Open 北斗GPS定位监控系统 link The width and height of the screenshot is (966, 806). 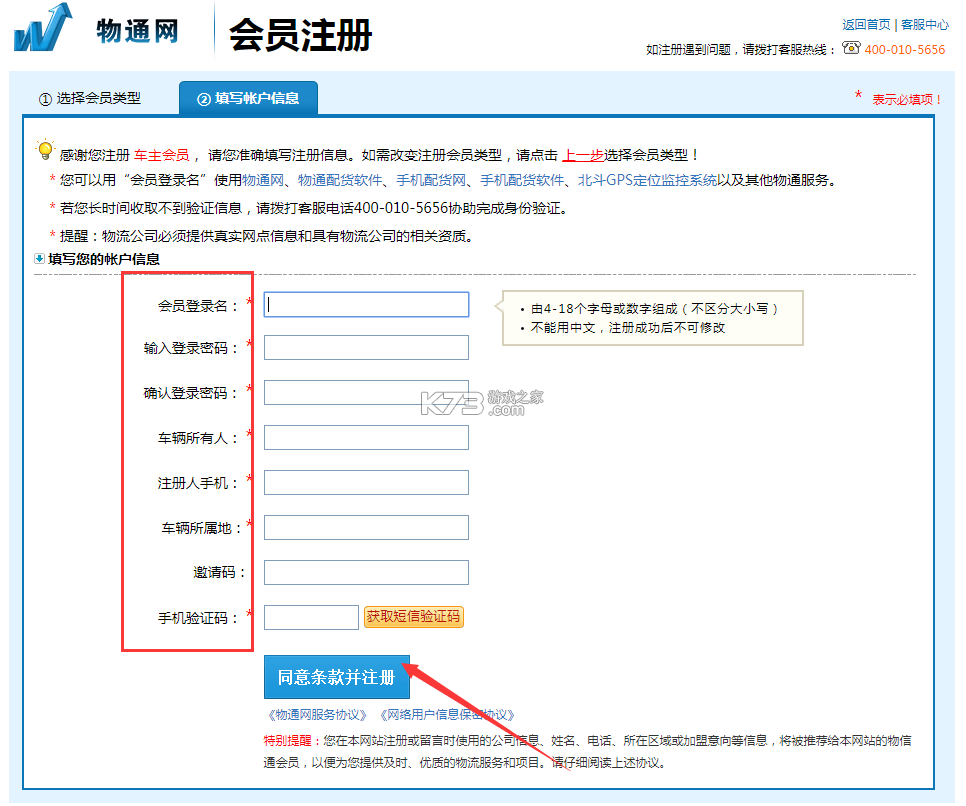[x=647, y=181]
